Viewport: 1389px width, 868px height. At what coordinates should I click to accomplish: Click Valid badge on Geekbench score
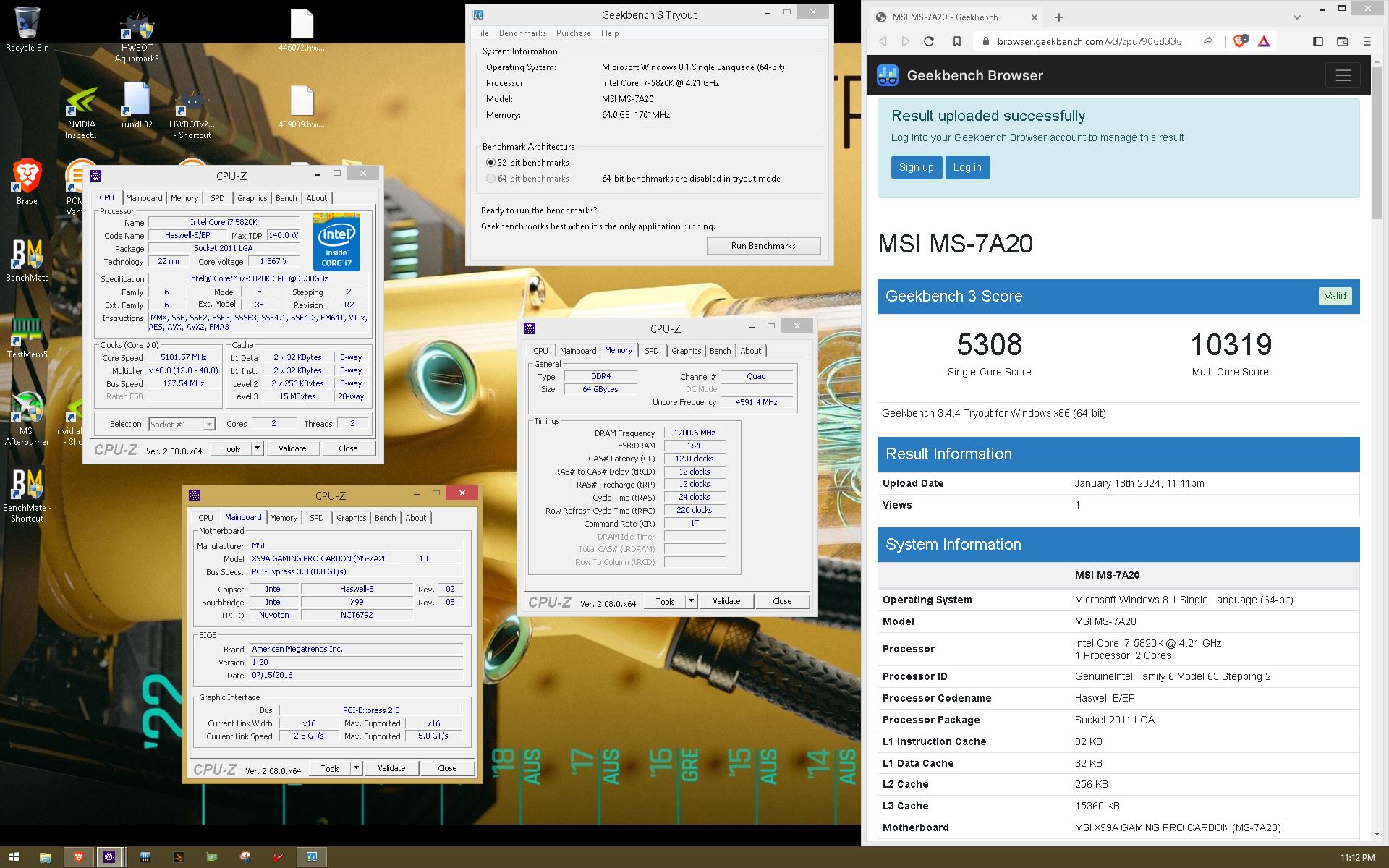pos(1335,296)
